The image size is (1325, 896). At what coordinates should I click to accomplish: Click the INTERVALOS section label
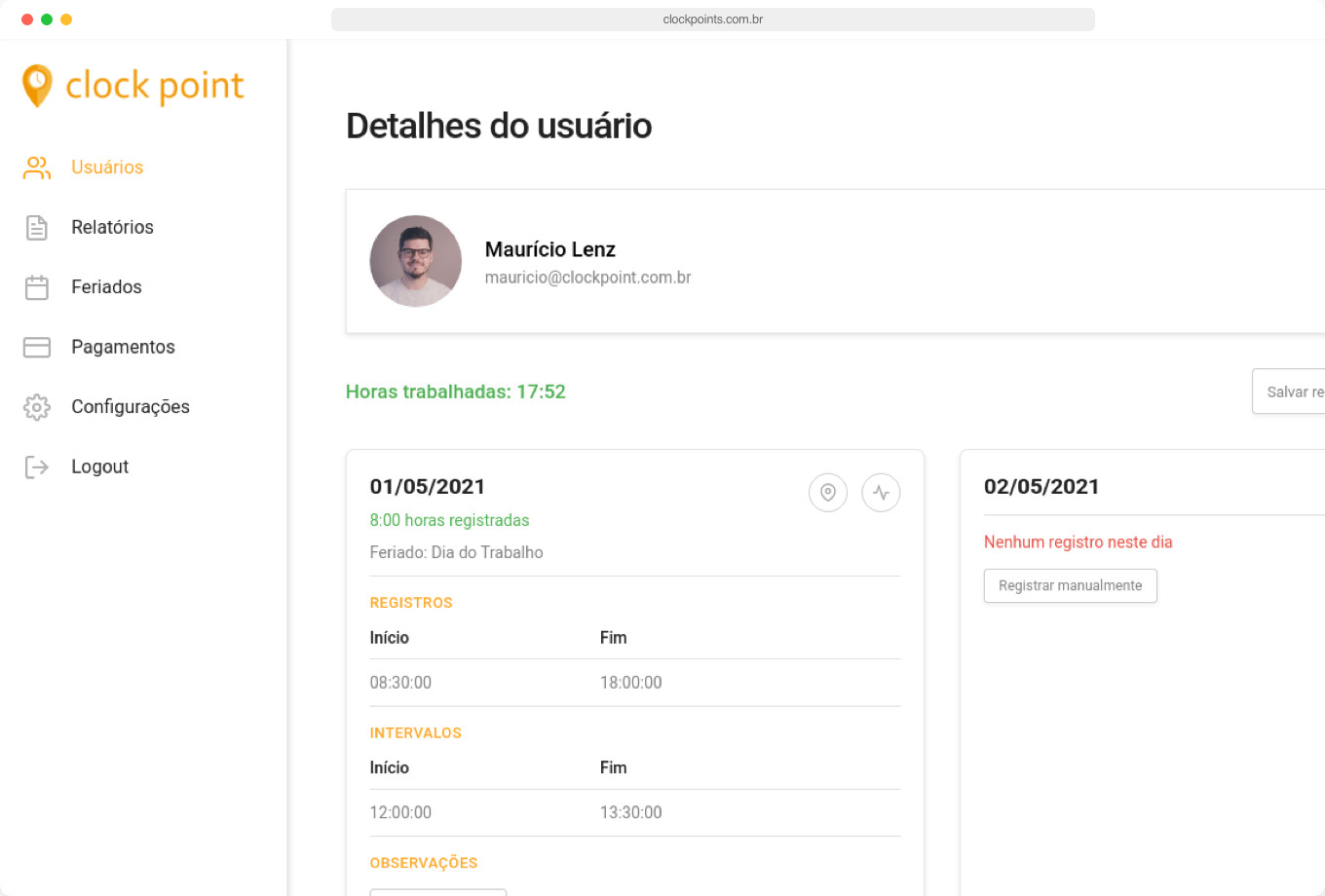coord(416,733)
